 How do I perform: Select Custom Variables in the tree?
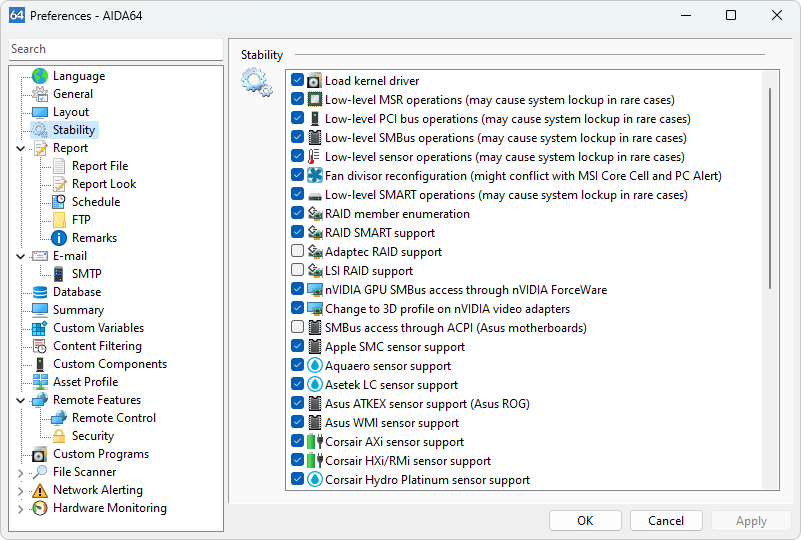click(99, 328)
